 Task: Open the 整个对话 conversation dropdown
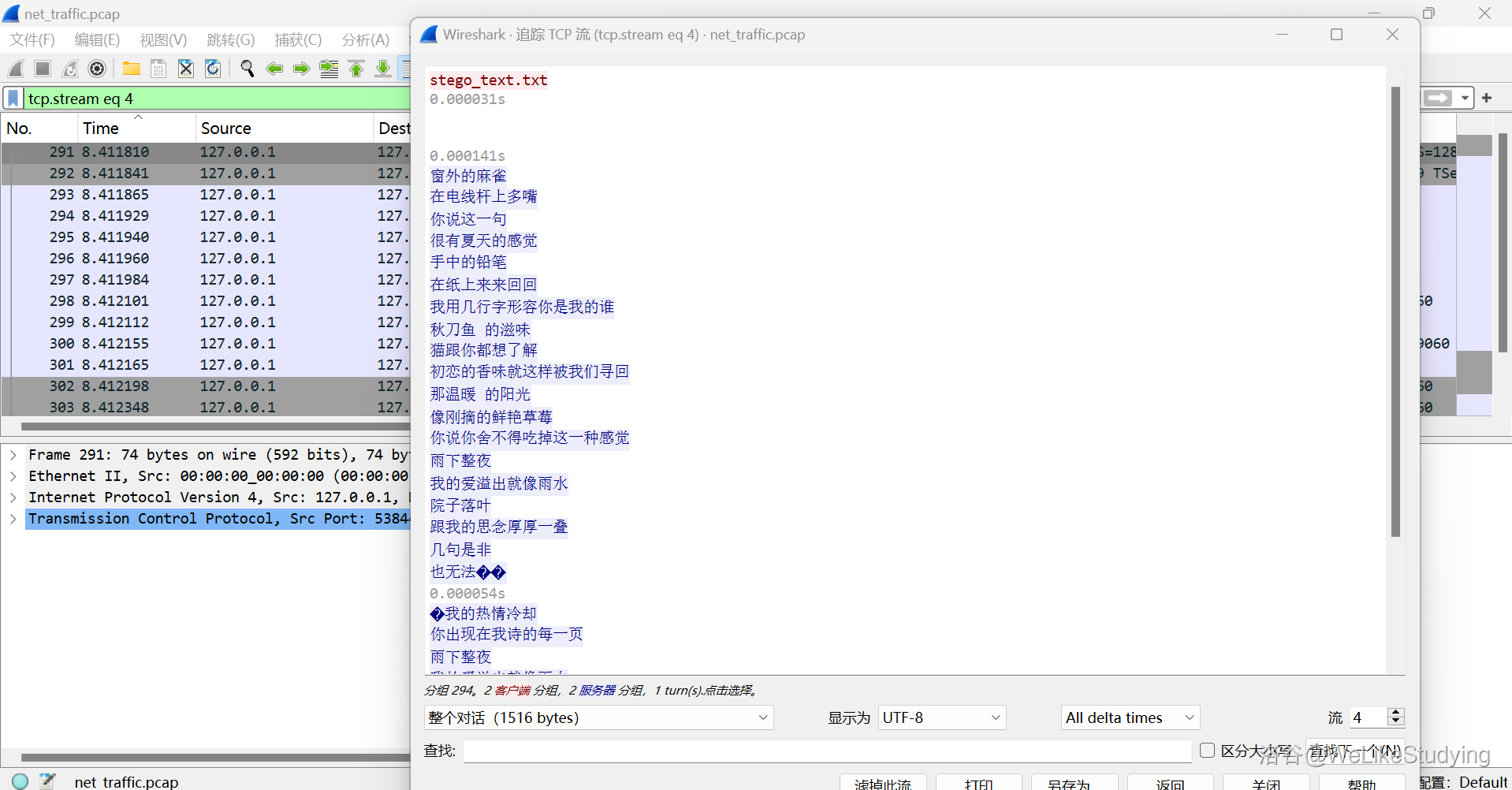(598, 717)
